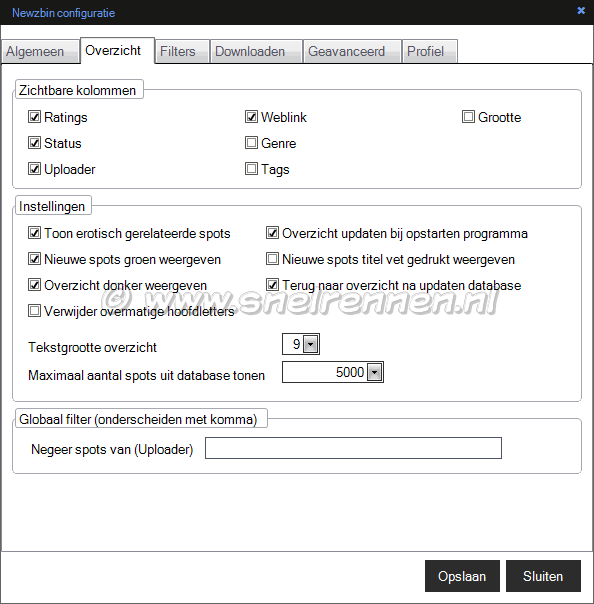Expand the Maximaal aantal spots dropdown arrow
The image size is (594, 604).
click(x=374, y=372)
